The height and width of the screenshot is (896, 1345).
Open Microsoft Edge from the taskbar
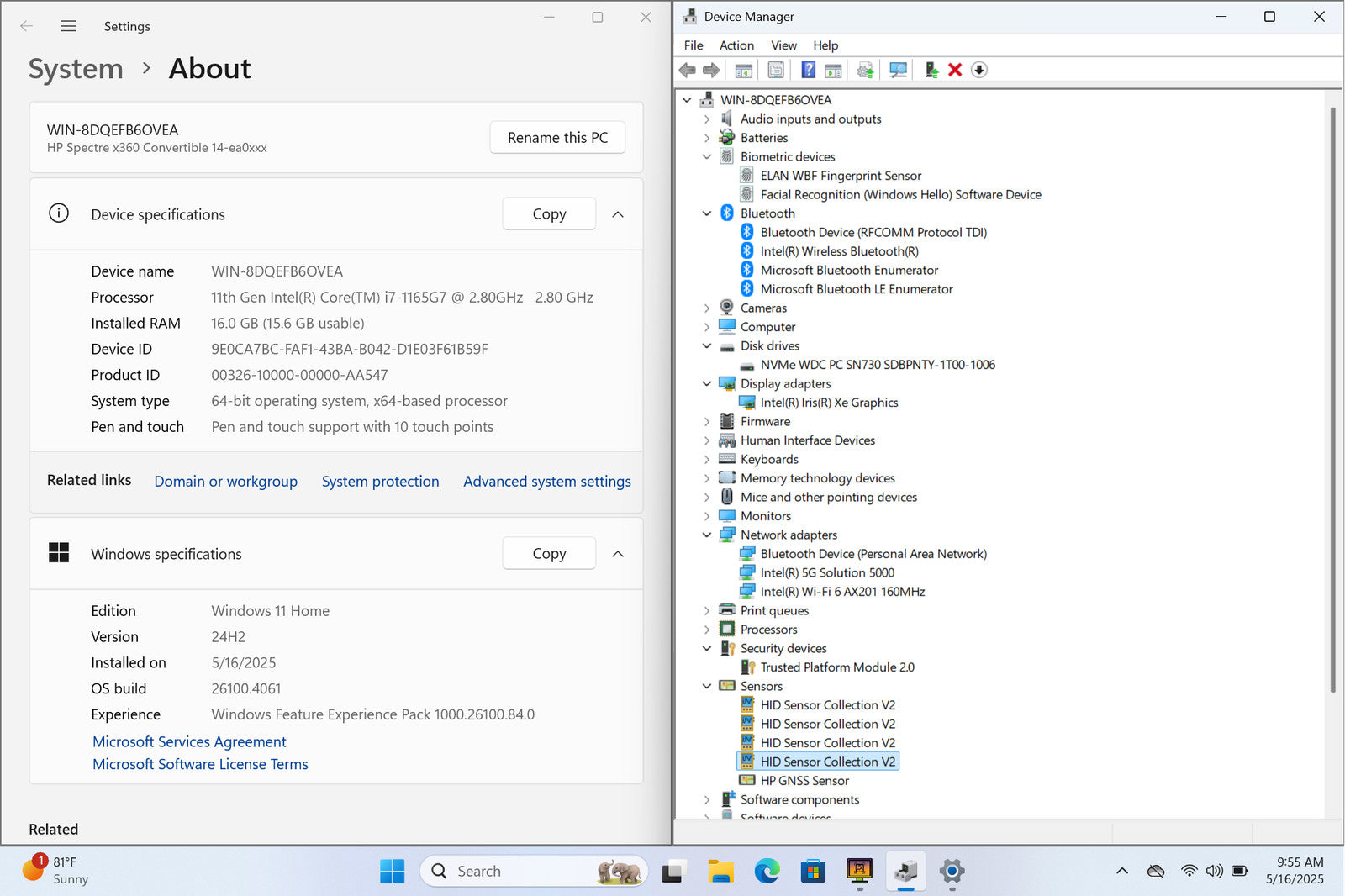[767, 872]
